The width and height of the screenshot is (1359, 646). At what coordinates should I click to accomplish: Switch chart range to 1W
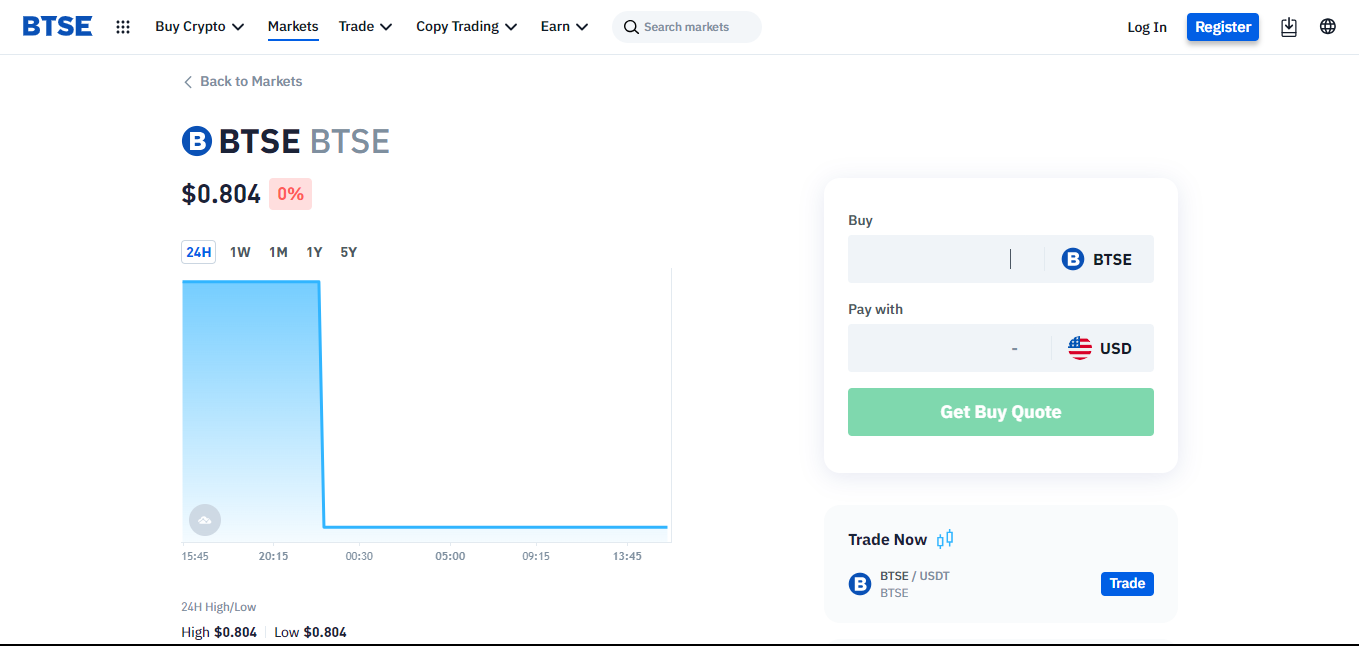[x=240, y=252]
